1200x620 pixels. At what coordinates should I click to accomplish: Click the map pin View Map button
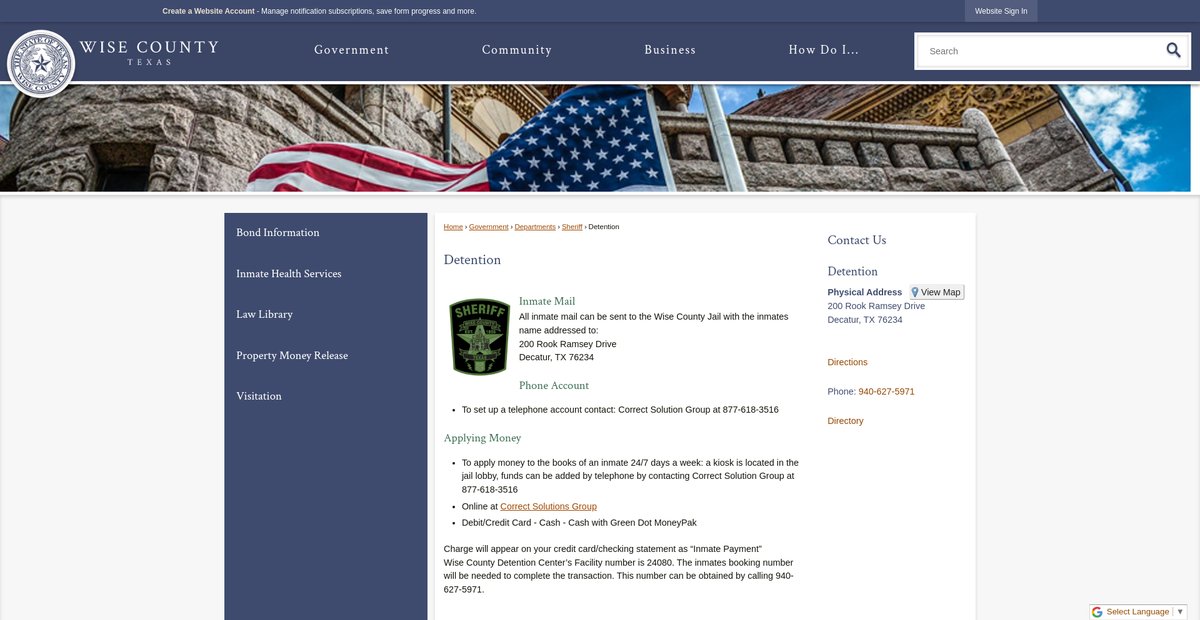(x=936, y=292)
